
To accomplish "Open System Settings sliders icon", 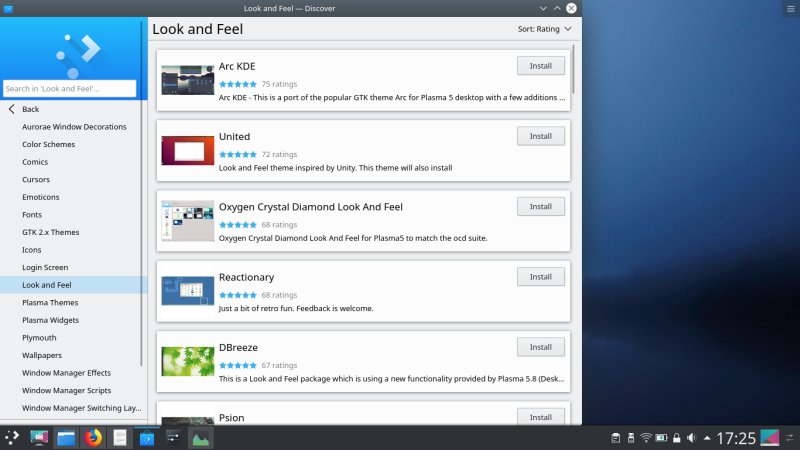I will coord(173,438).
